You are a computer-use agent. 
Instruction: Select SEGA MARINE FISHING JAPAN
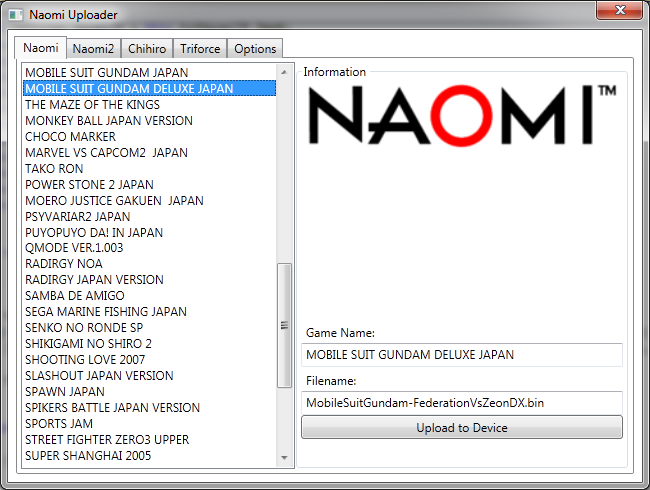[x=149, y=312]
